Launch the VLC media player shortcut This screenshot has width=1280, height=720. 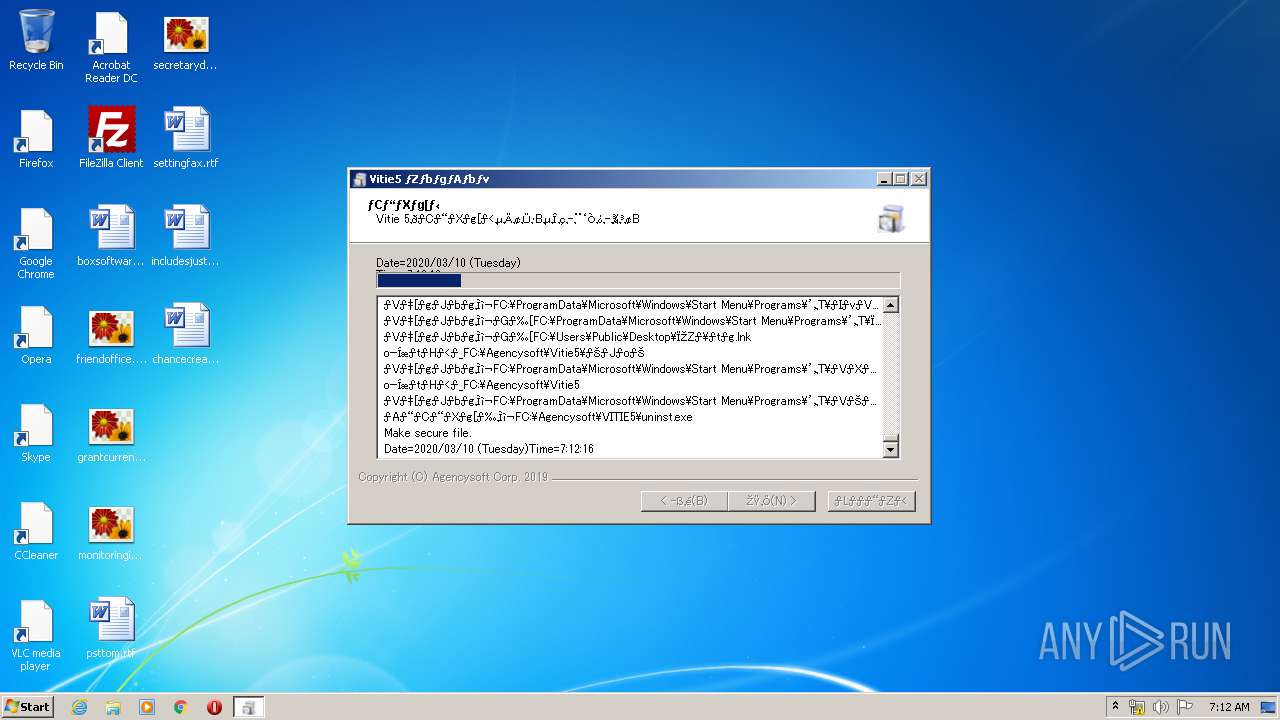36,636
